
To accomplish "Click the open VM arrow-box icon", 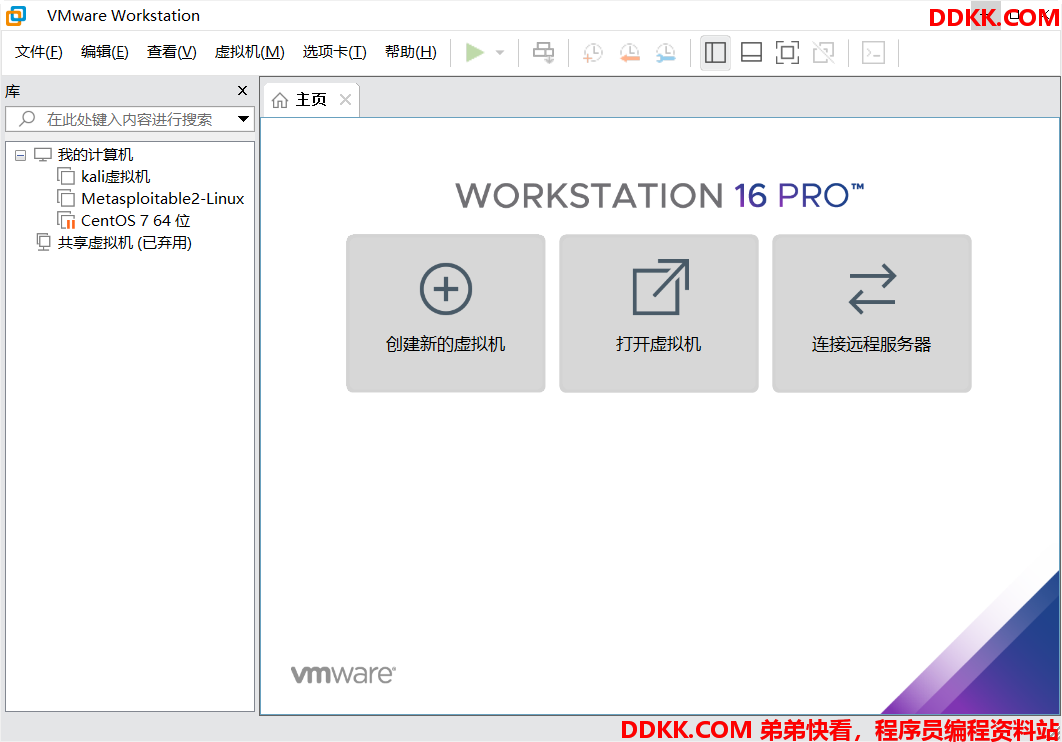I will point(661,287).
